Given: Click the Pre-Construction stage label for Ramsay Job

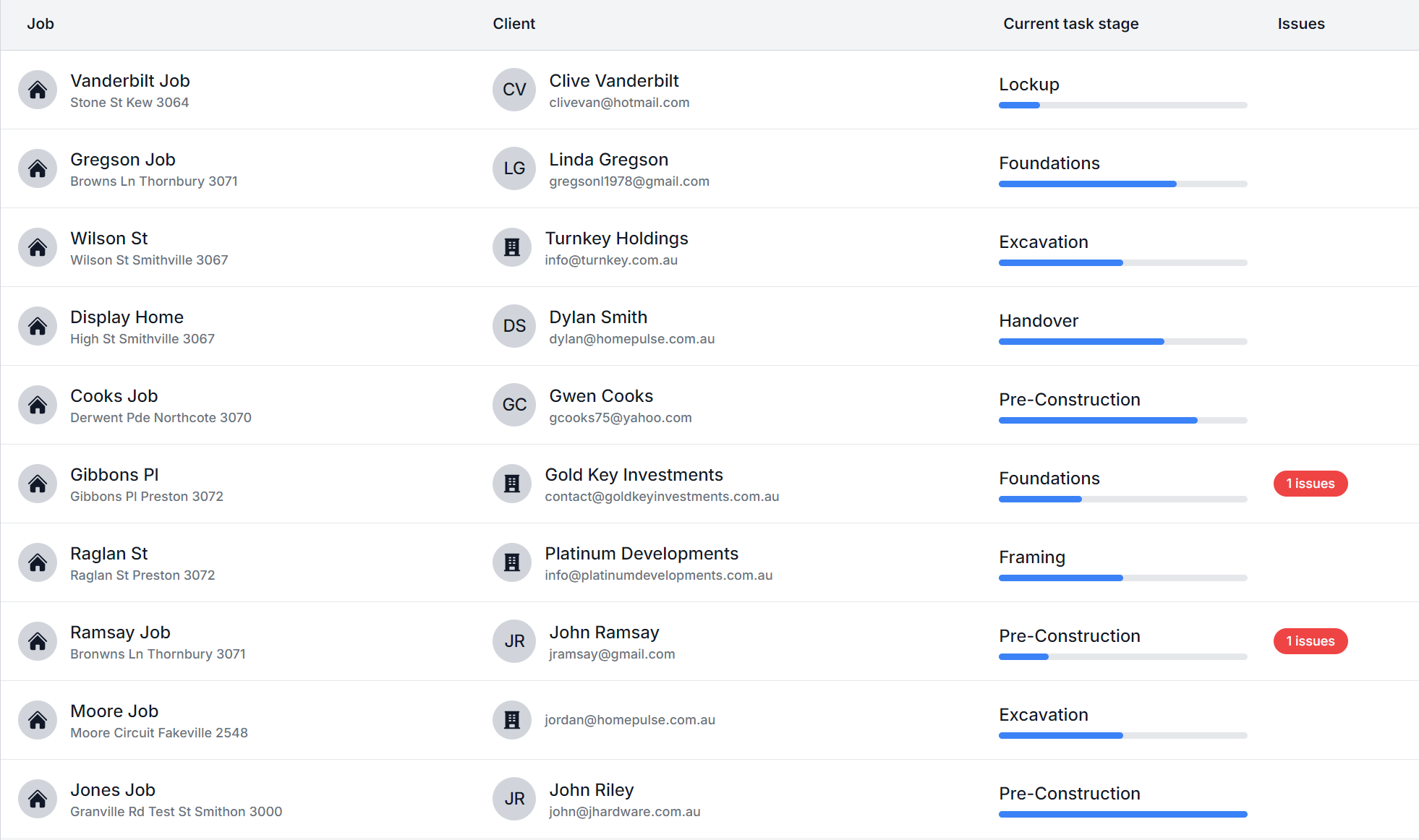Looking at the screenshot, I should (1070, 636).
